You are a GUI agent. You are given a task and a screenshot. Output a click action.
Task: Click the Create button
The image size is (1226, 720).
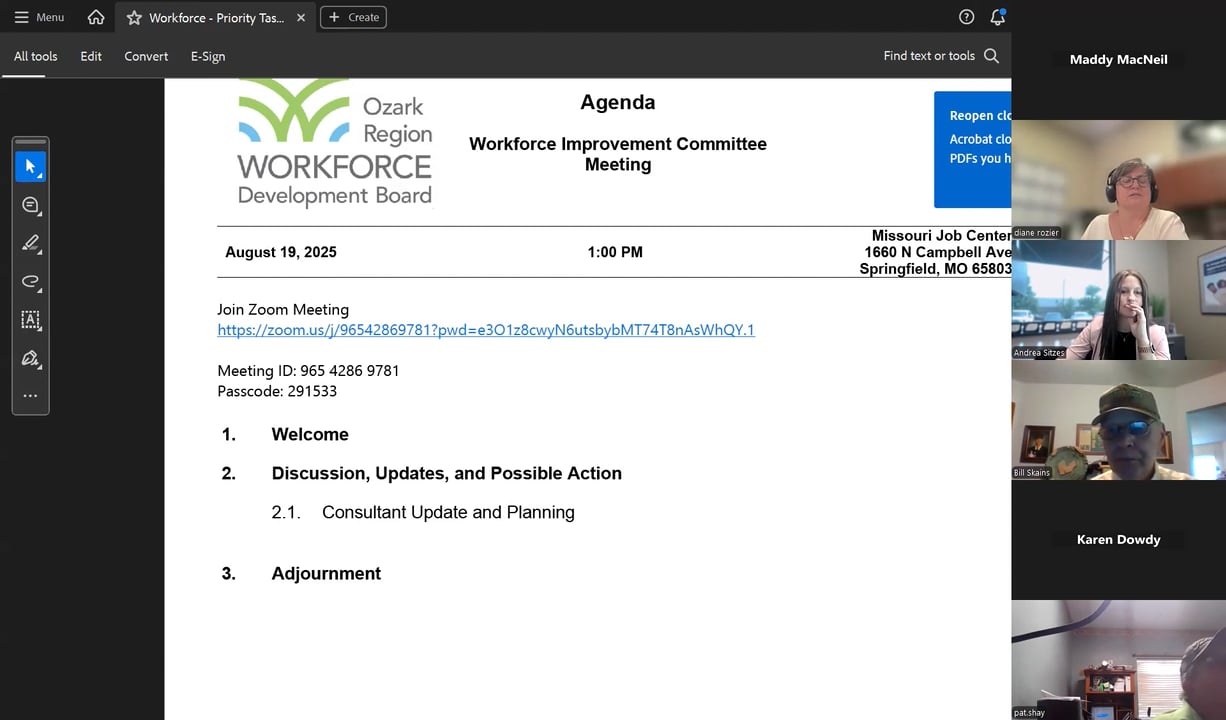point(353,17)
